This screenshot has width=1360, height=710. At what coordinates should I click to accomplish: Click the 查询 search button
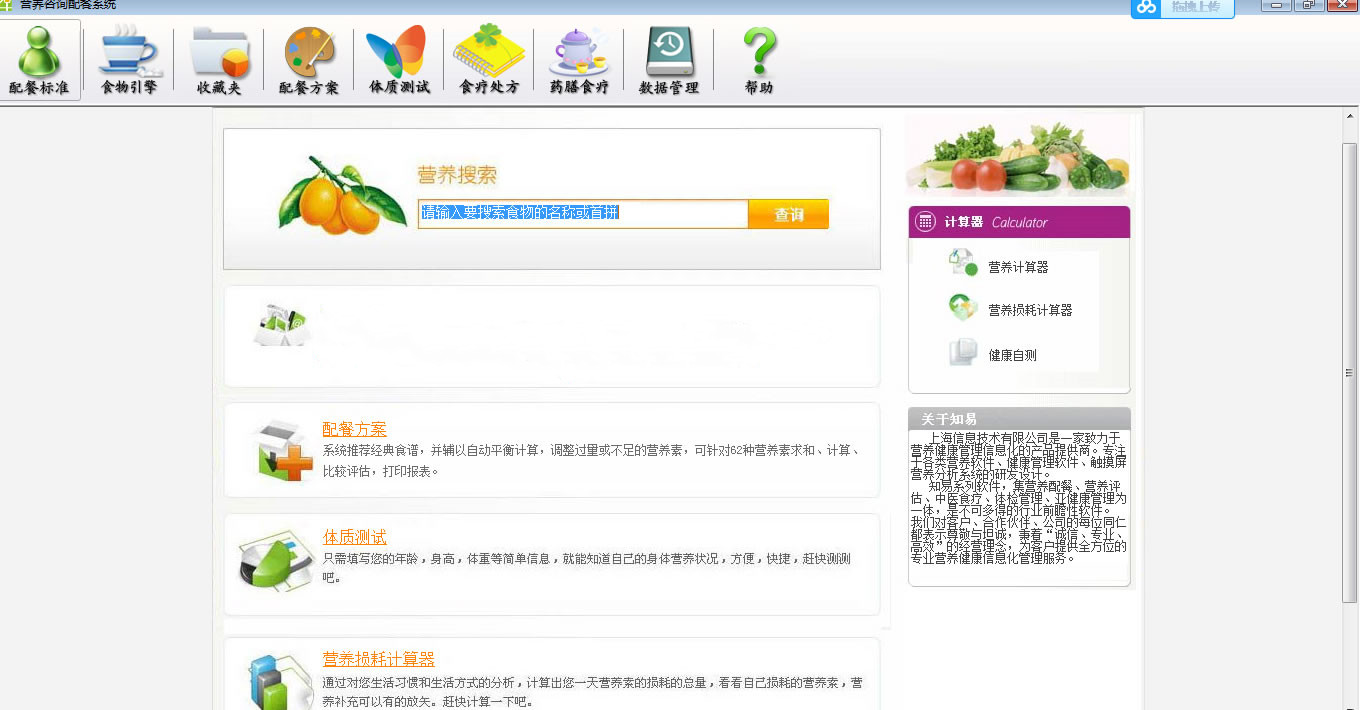click(789, 214)
